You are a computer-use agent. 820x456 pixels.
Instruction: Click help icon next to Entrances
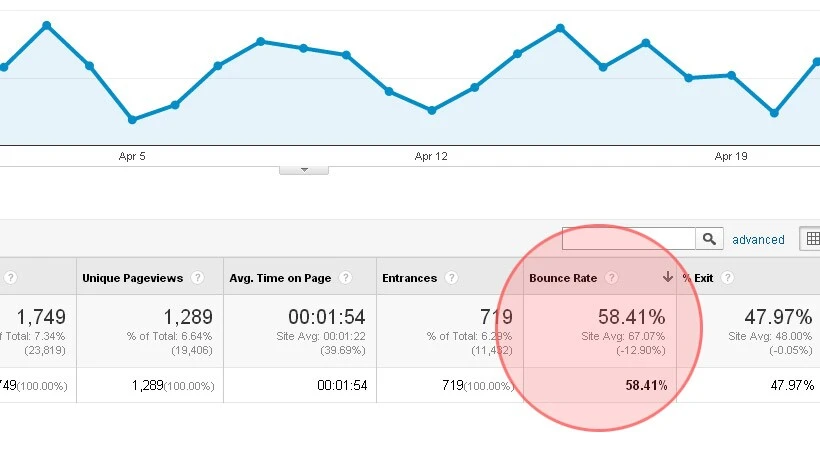[x=451, y=278]
